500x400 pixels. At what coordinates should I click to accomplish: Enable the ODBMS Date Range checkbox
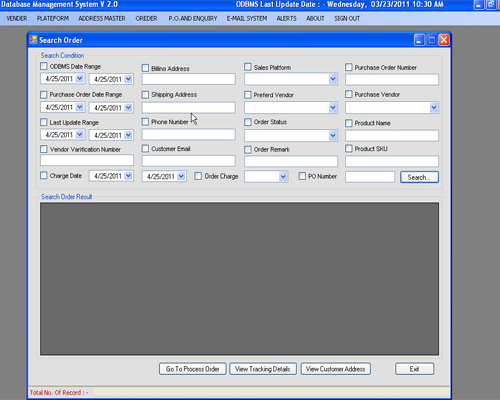pos(44,66)
